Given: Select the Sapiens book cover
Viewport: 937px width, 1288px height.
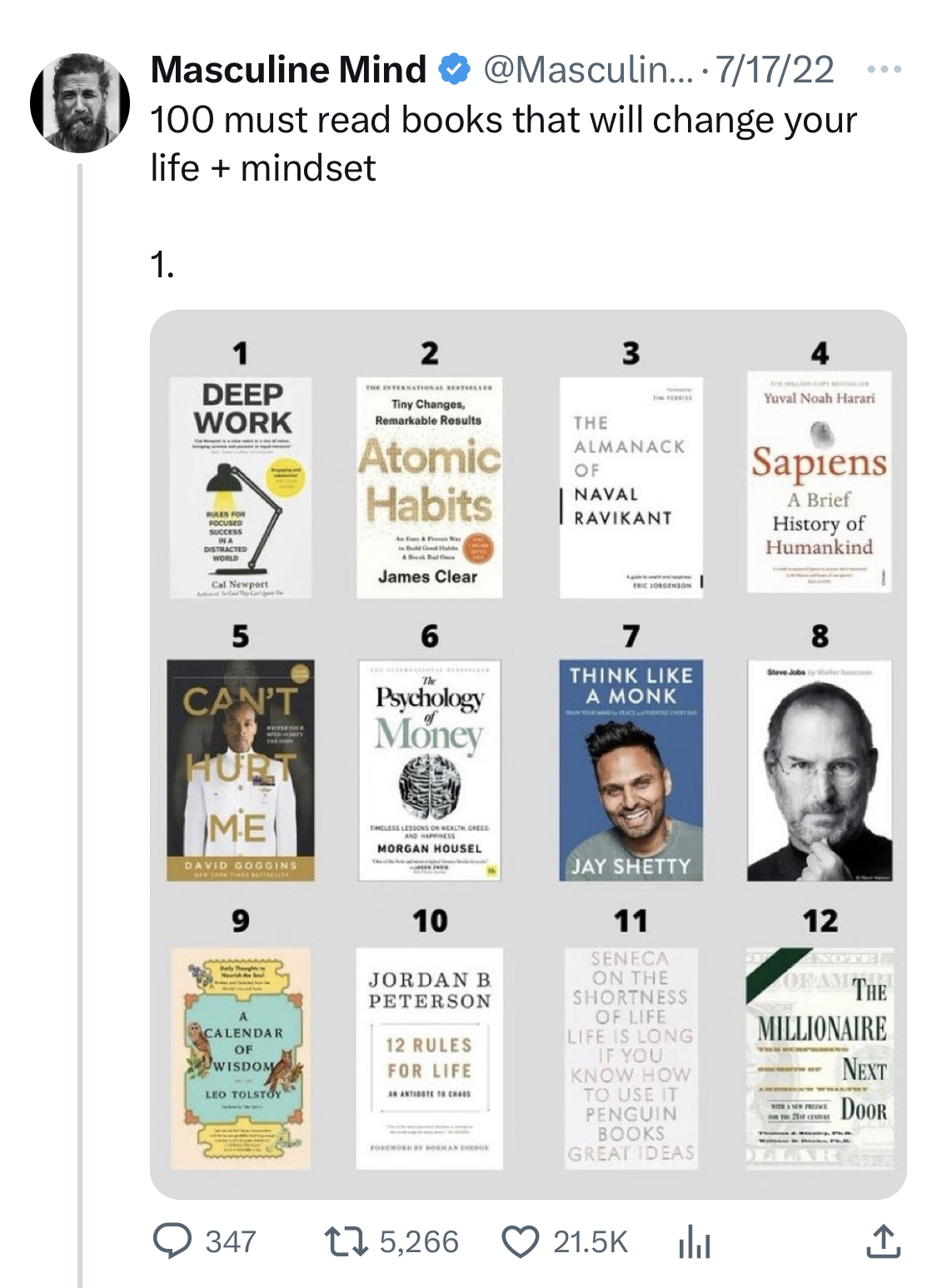Looking at the screenshot, I should click(820, 482).
